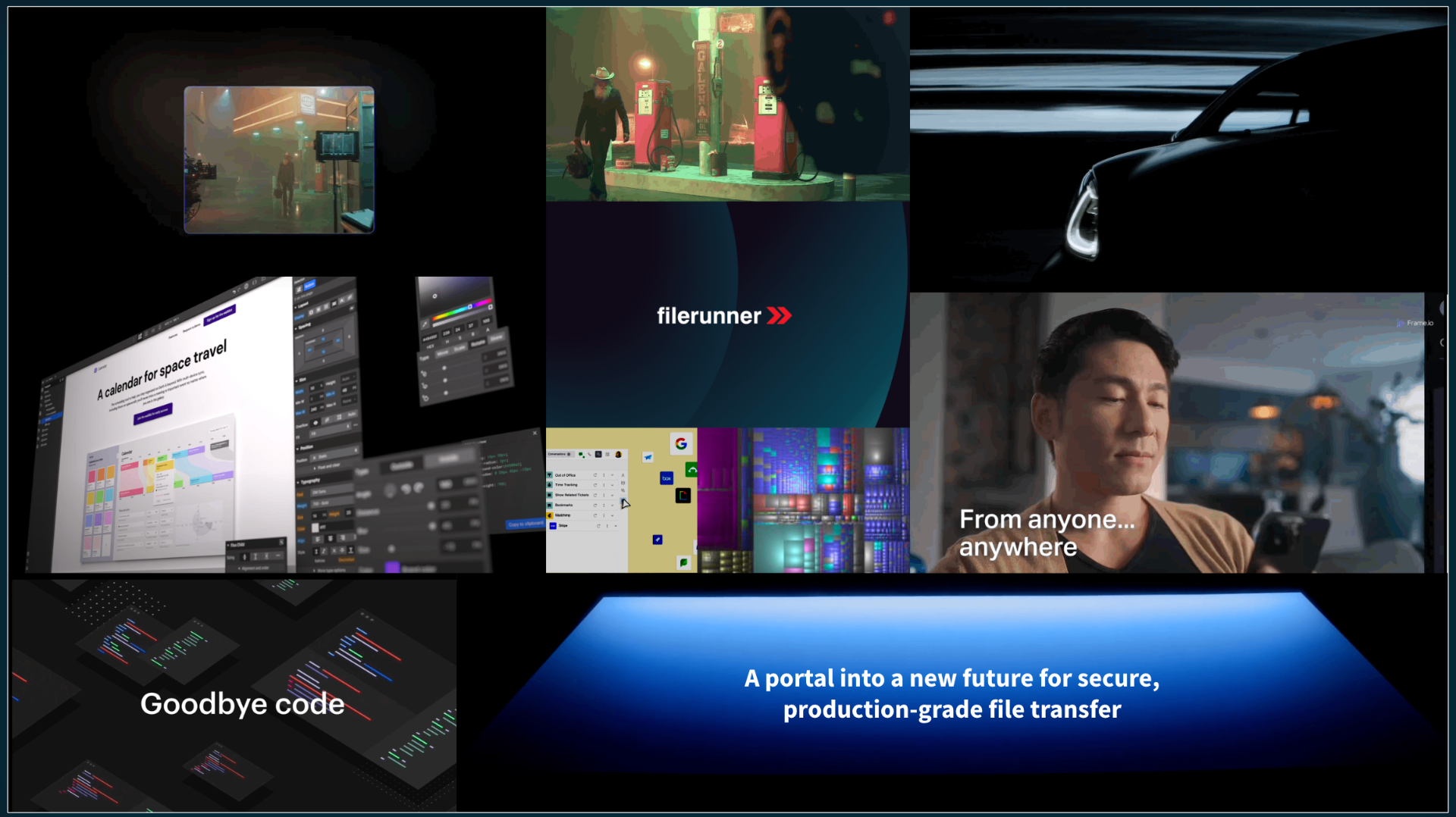Click the blue paper-plane app icon
This screenshot has width=1456, height=817.
(648, 457)
